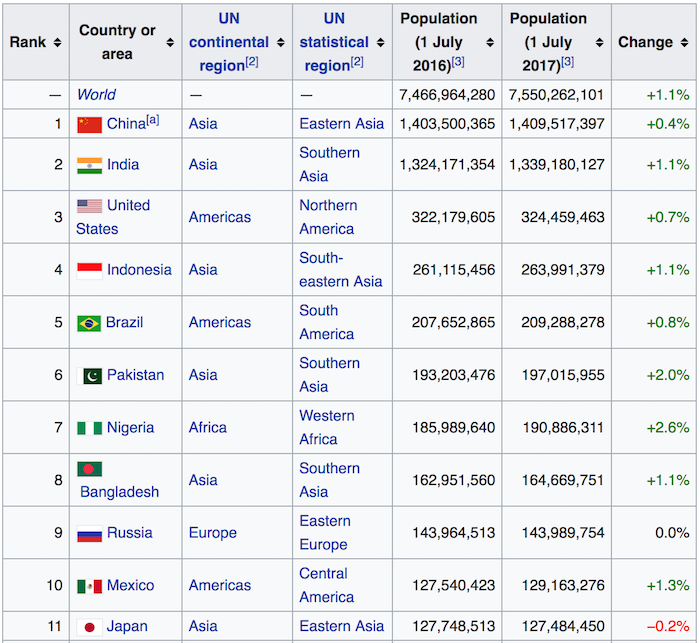Click the United States flag icon
The image size is (700, 643).
pyautogui.click(x=89, y=206)
